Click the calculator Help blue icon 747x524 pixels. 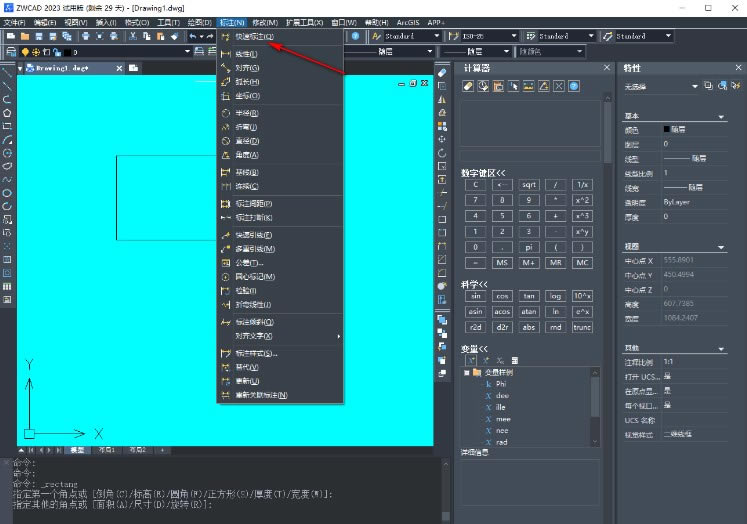click(x=574, y=86)
